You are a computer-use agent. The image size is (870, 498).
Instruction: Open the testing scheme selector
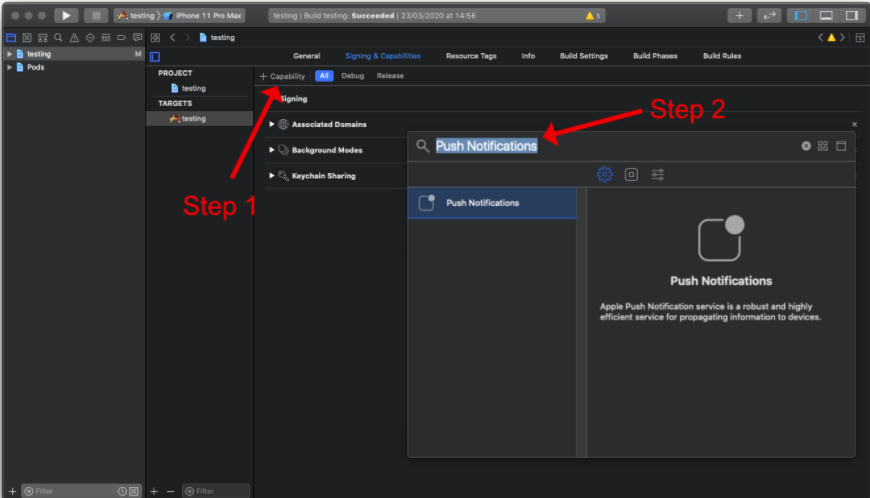coord(136,16)
